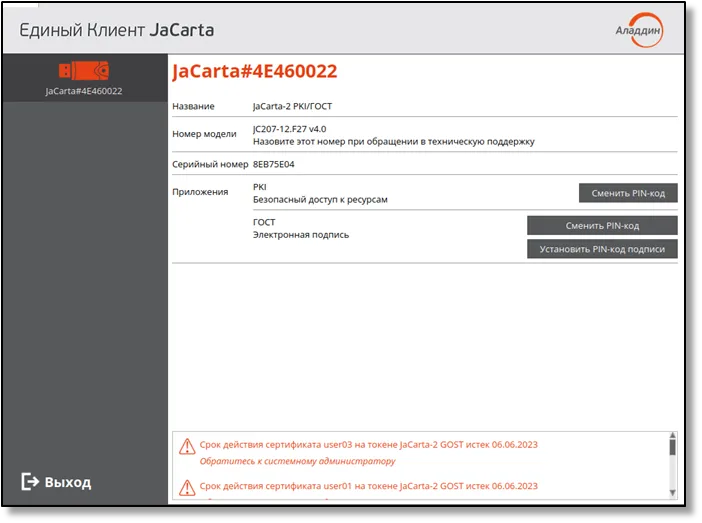The image size is (702, 523).
Task: Click the Аладдин logo
Action: [x=639, y=30]
